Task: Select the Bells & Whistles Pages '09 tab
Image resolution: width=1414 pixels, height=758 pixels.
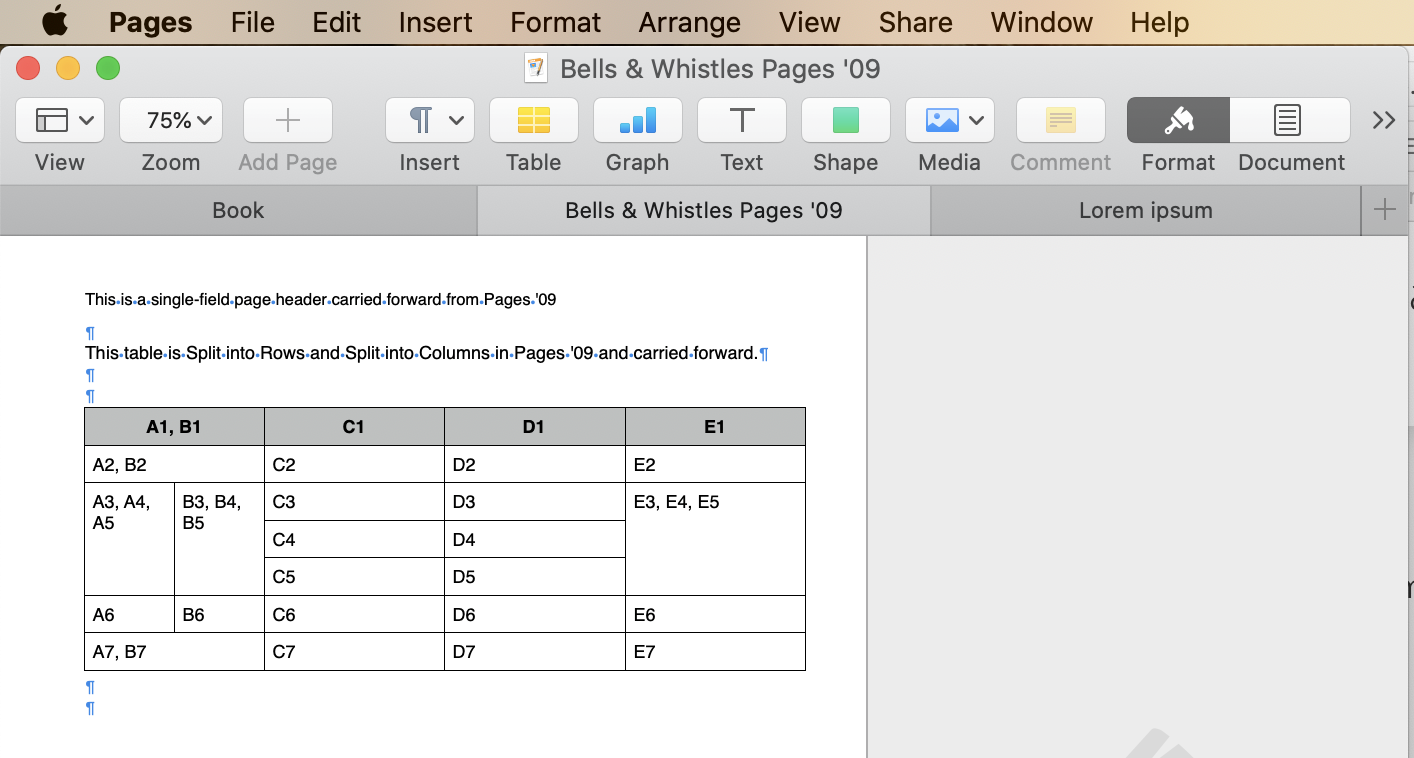Action: click(x=704, y=210)
